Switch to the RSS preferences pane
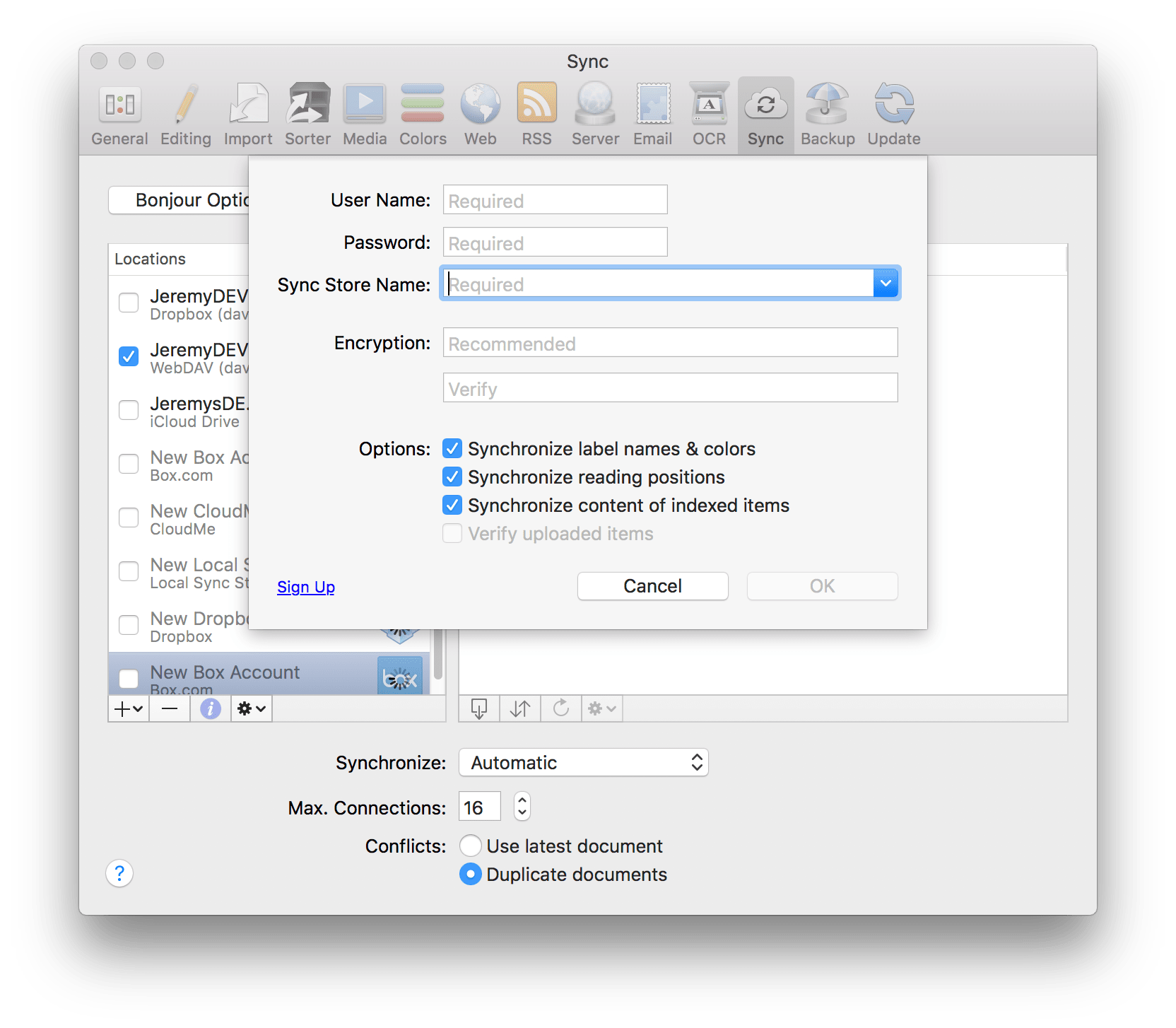The image size is (1176, 1028). tap(536, 115)
